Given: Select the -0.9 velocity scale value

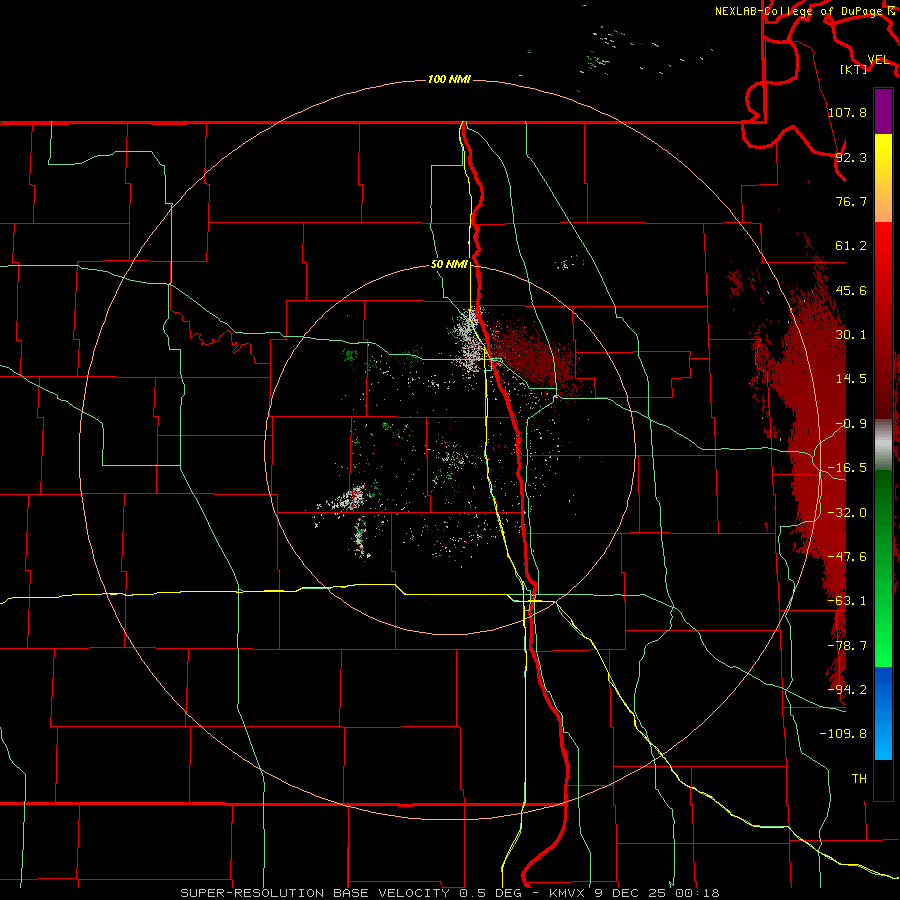Looking at the screenshot, I should 851,424.
